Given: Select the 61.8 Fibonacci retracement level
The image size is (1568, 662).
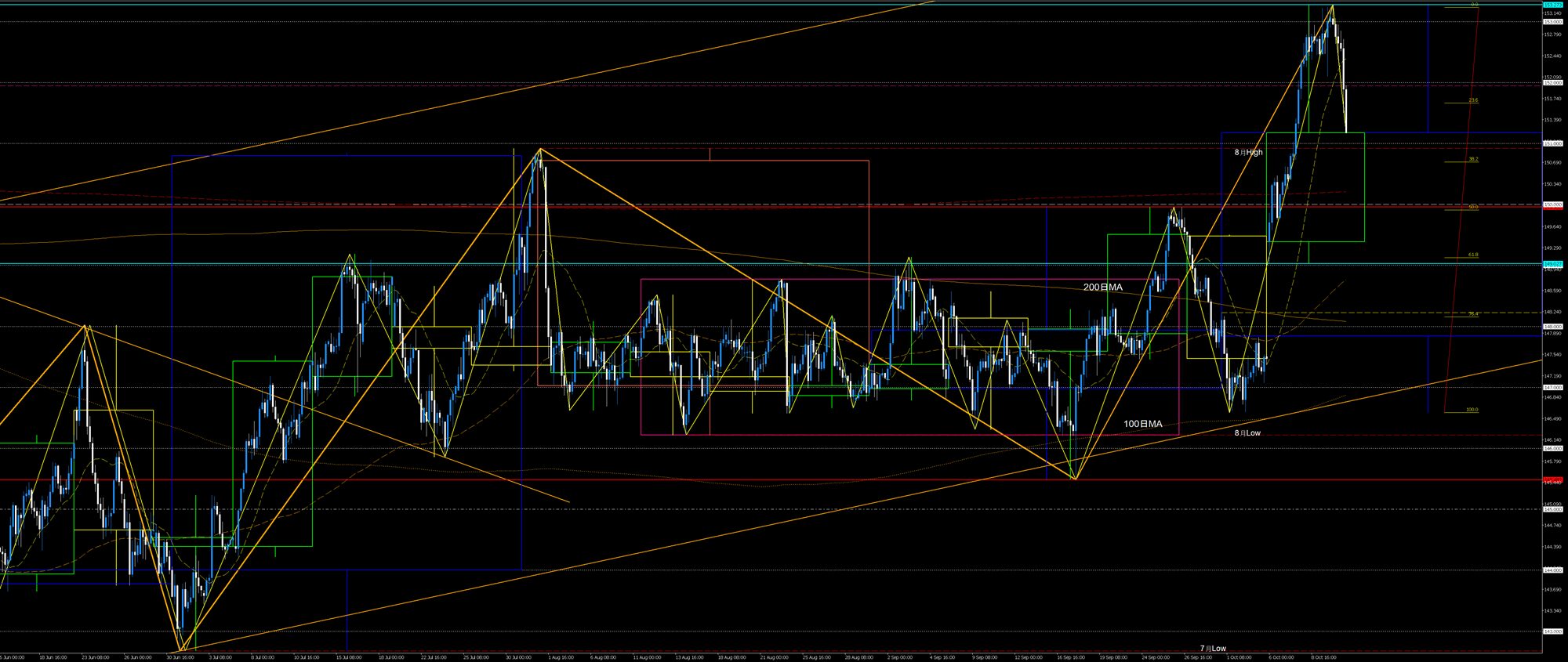Looking at the screenshot, I should 1473,255.
